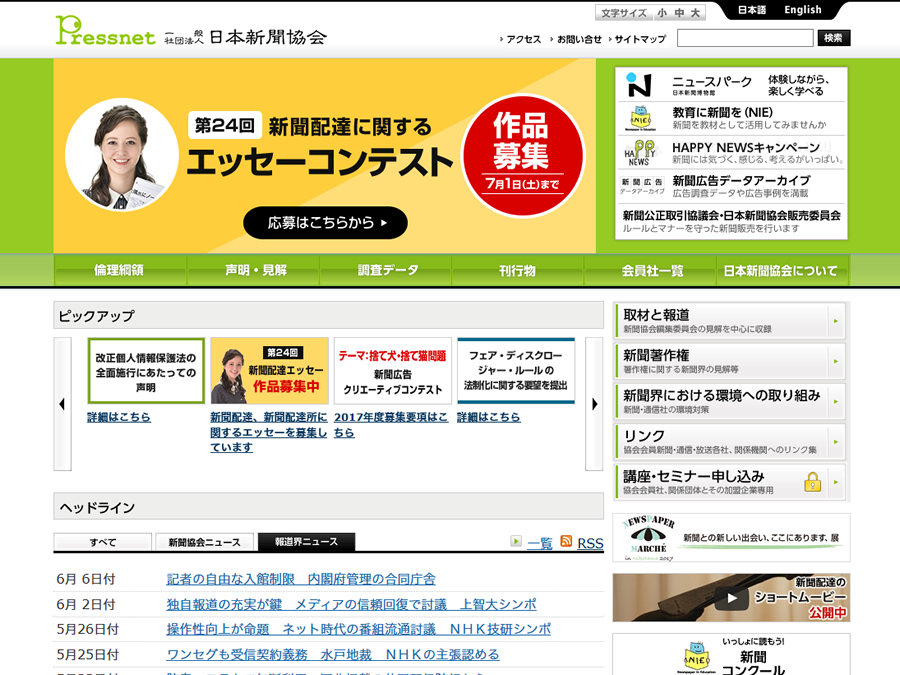Open the 声明・見解 menu

[x=255, y=270]
